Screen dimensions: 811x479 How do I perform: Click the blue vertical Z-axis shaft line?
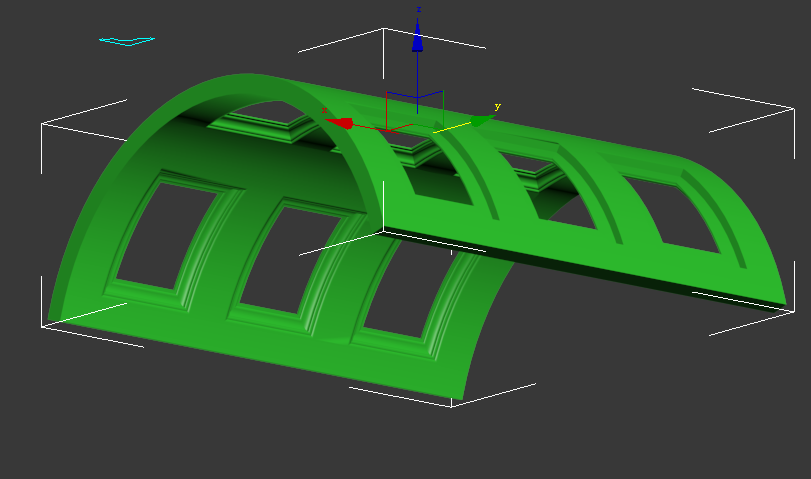(417, 80)
